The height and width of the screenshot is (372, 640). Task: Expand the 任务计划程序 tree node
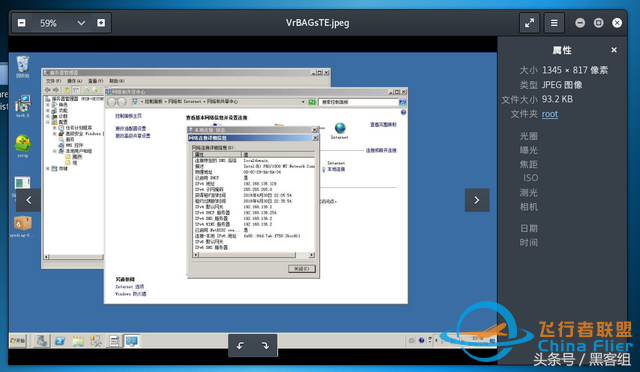(x=54, y=128)
